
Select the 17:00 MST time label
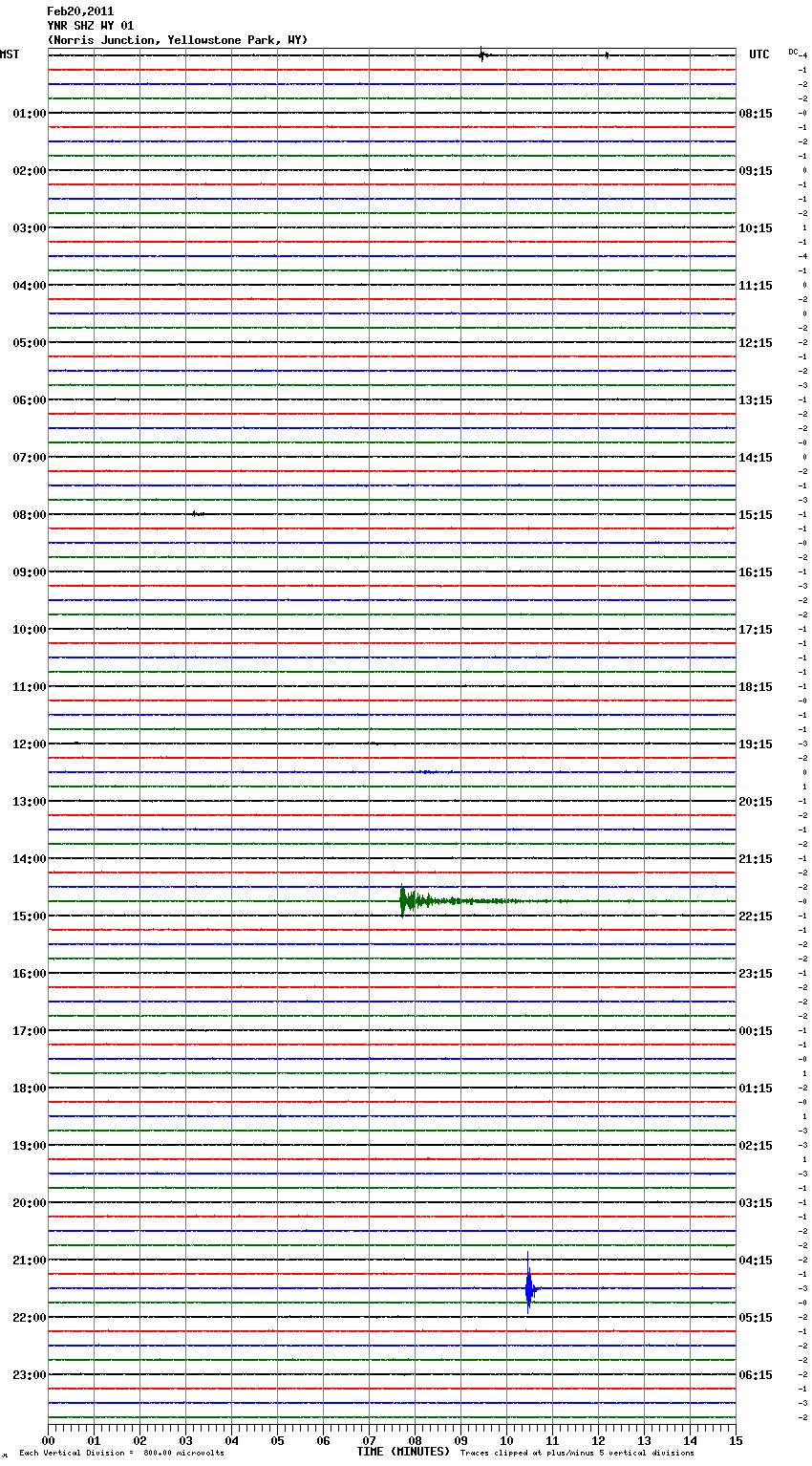(30, 1031)
